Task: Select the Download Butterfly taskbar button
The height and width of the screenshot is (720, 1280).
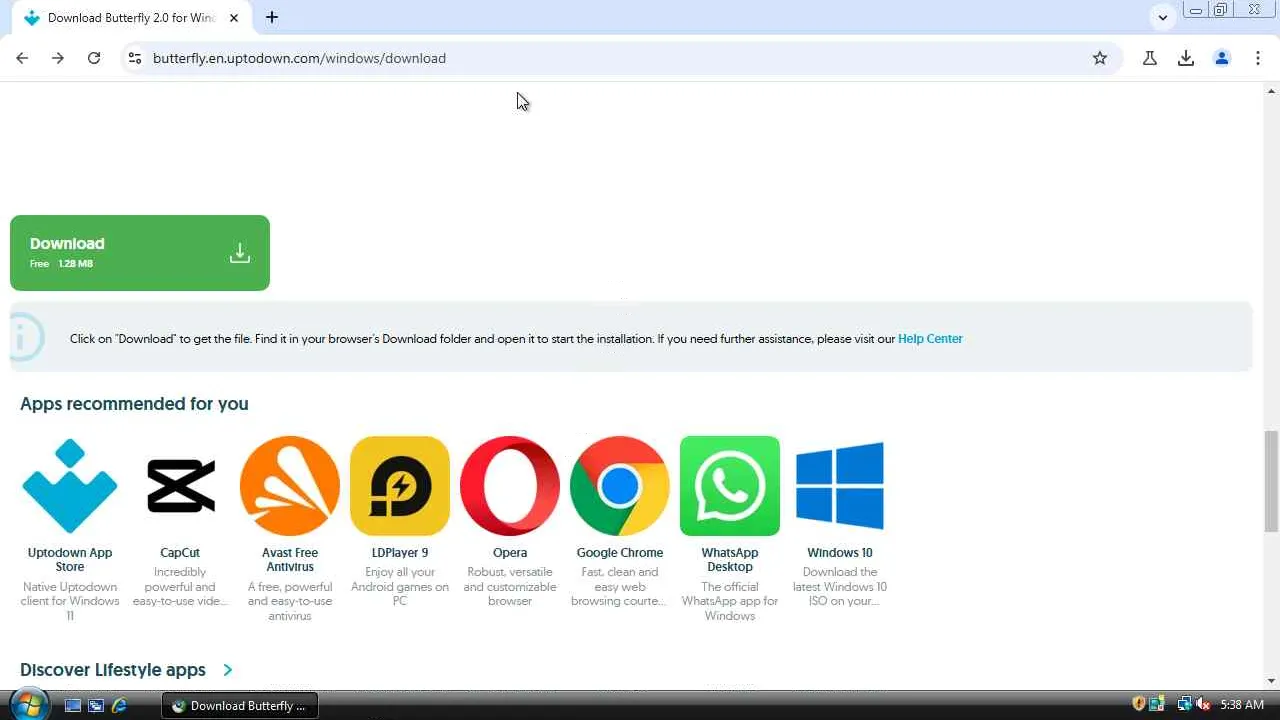Action: coord(240,705)
